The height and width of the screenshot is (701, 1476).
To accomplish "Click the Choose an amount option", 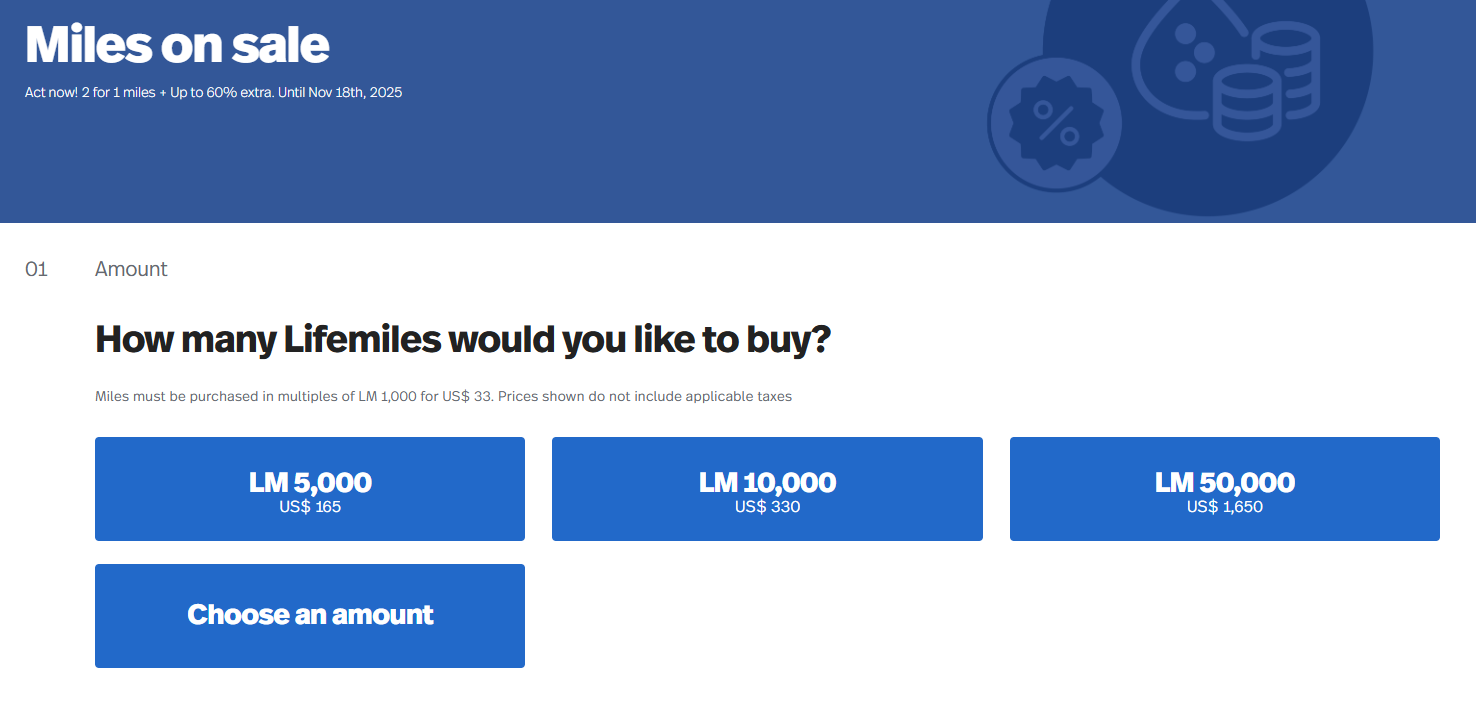I will pyautogui.click(x=309, y=616).
